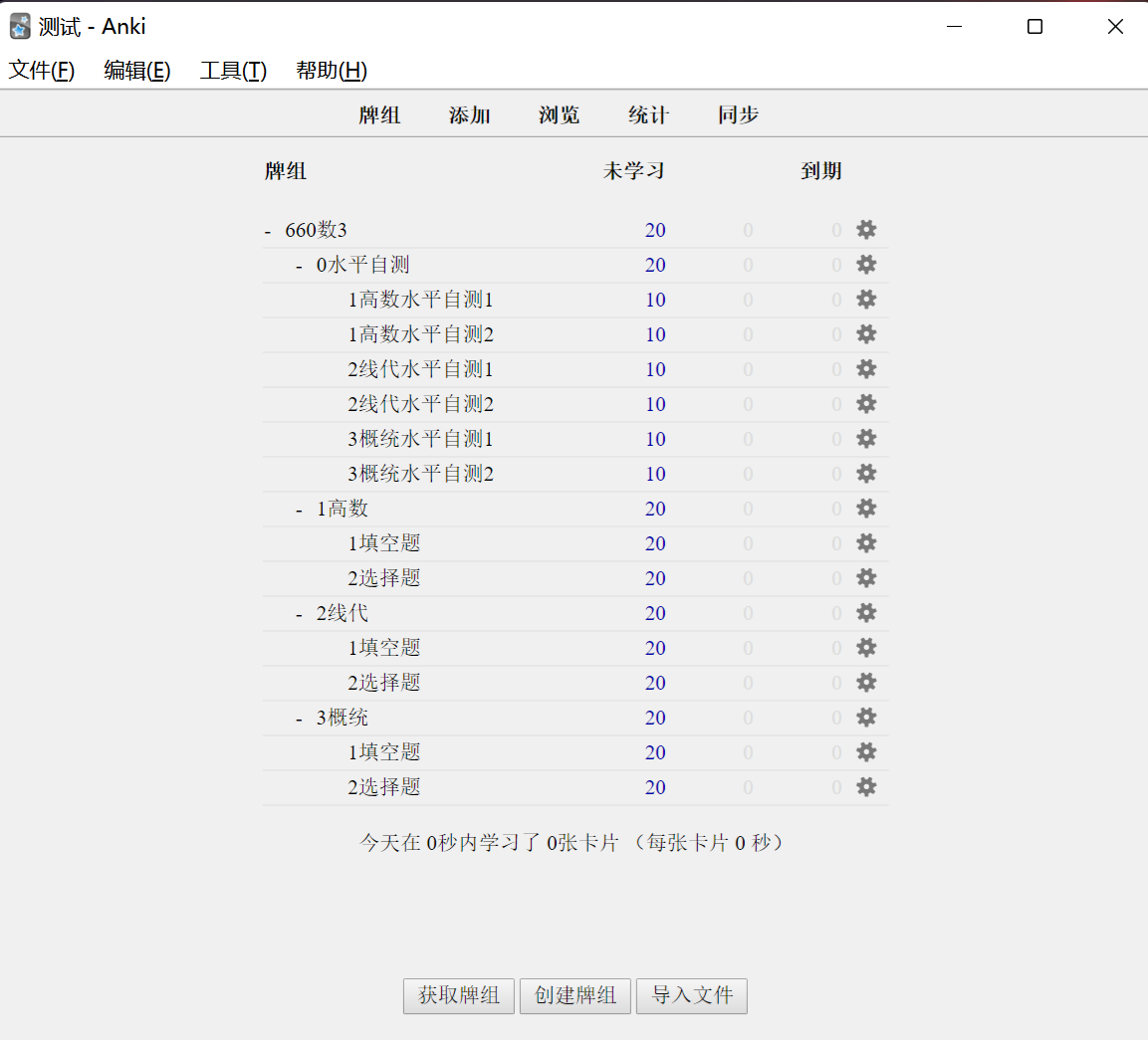This screenshot has height=1040, width=1148.
Task: Open the 3概统水平自测1 deck
Action: [x=420, y=439]
